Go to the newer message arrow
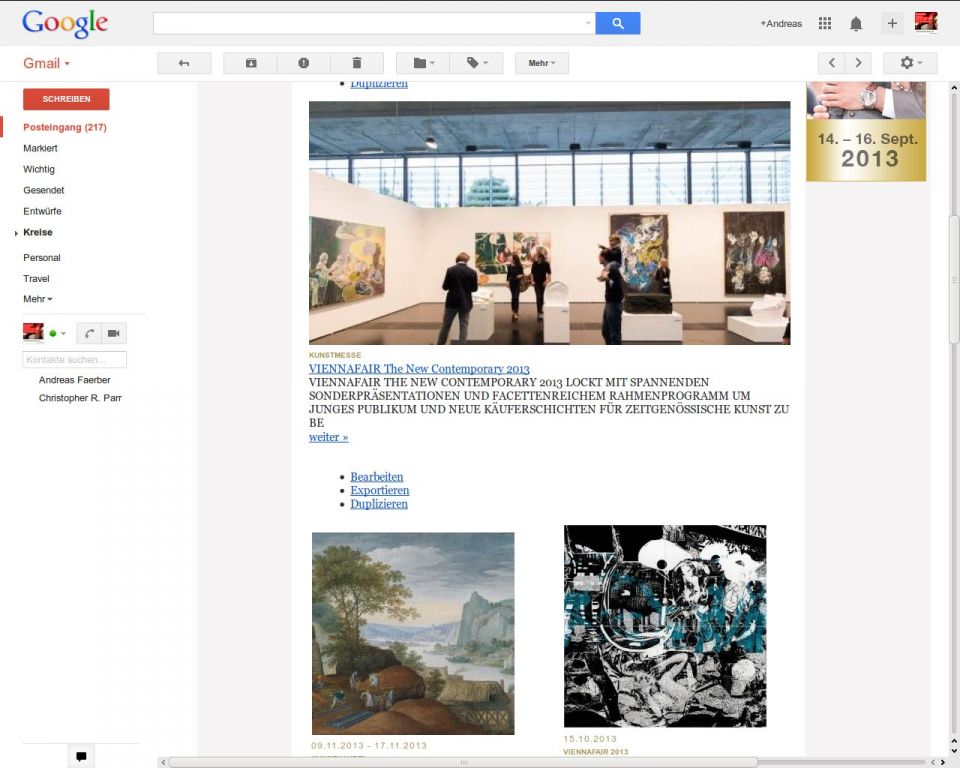 click(831, 63)
